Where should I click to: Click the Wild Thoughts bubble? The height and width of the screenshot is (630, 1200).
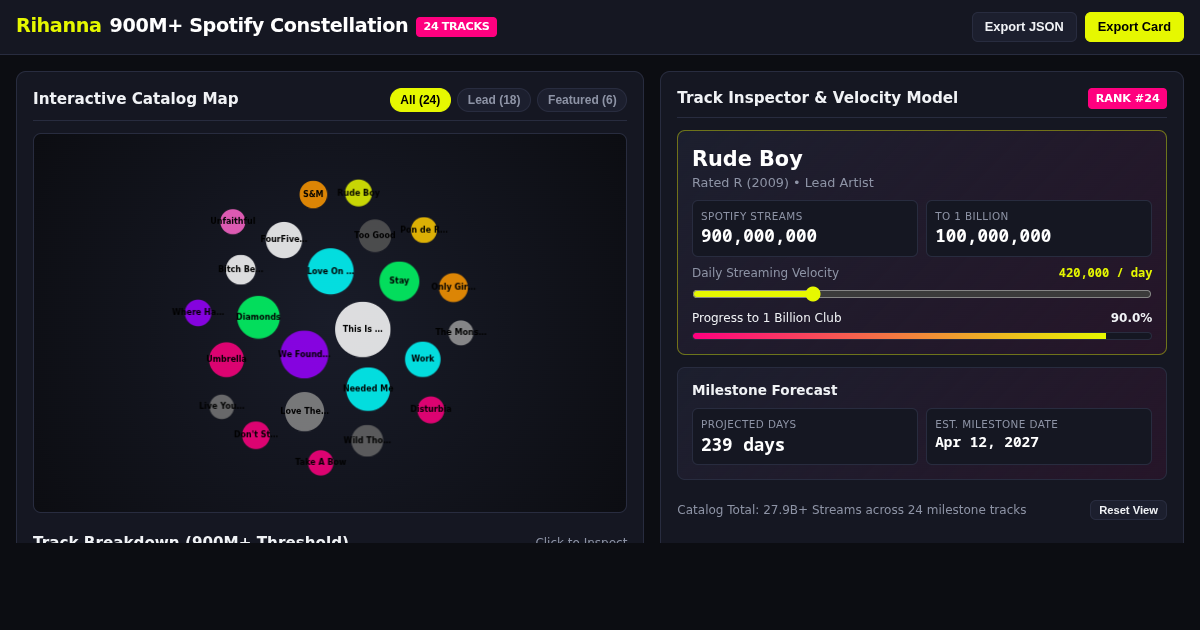pyautogui.click(x=367, y=440)
